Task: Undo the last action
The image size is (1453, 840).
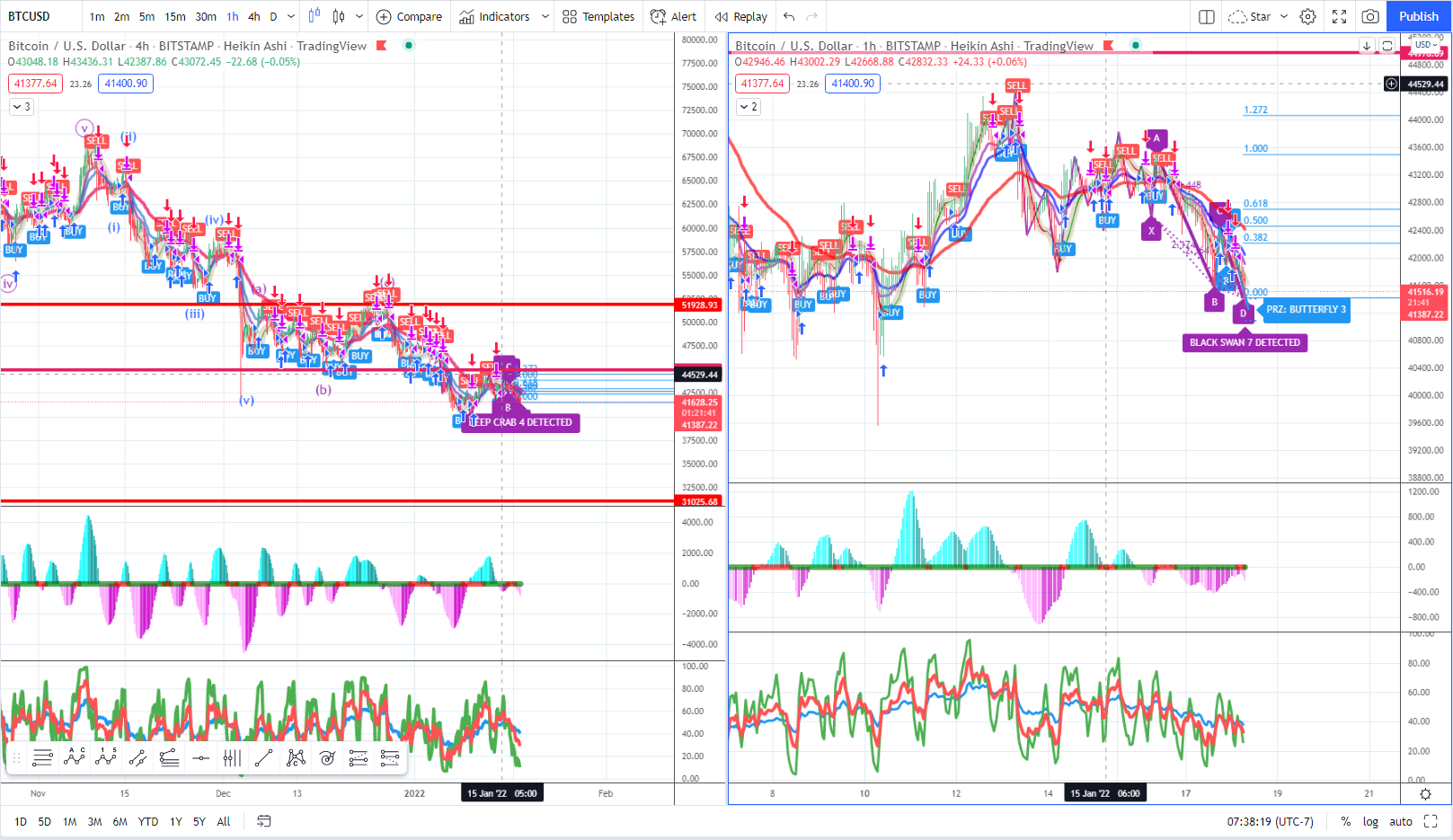Action: 789,16
